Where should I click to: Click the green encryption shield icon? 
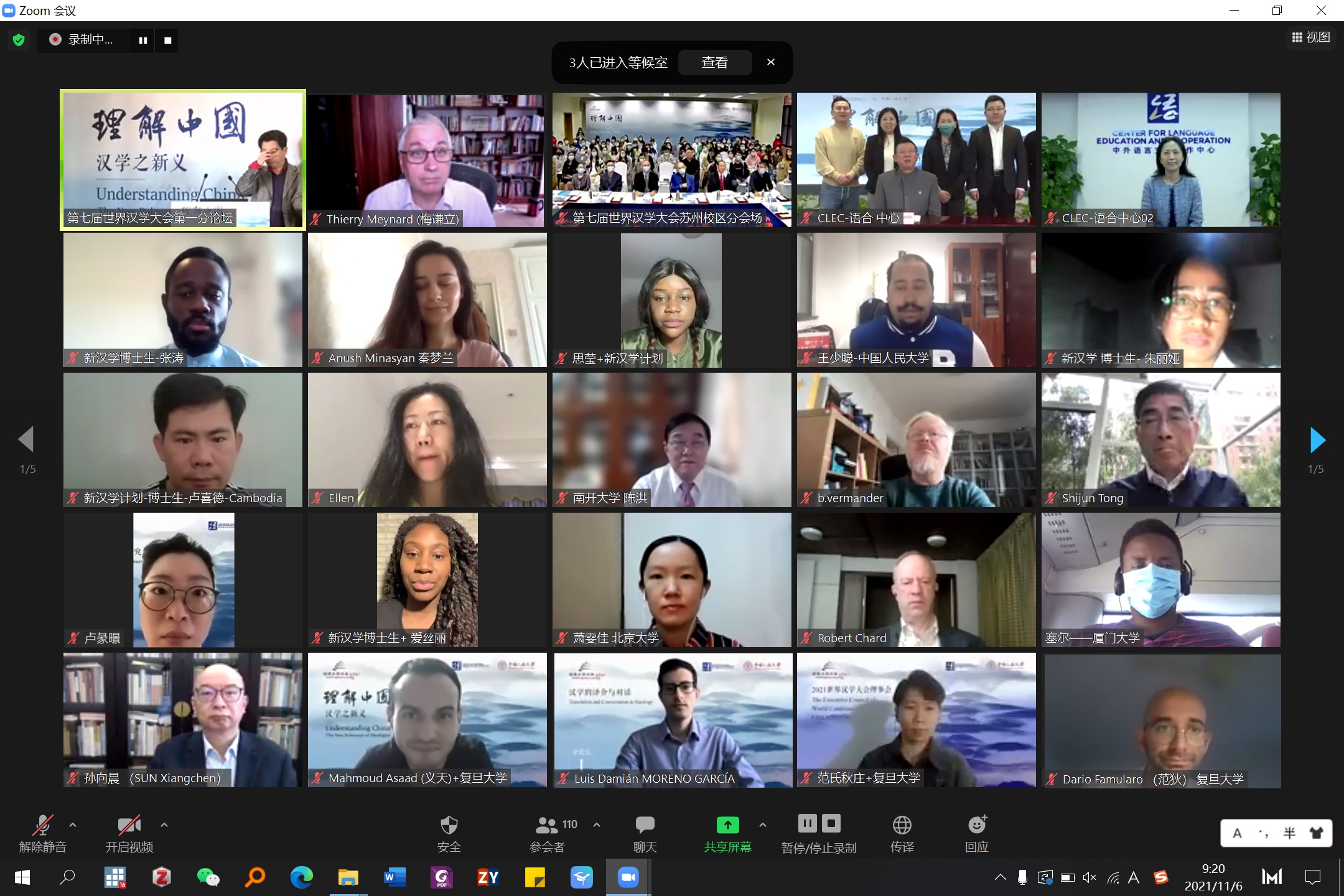pyautogui.click(x=19, y=40)
